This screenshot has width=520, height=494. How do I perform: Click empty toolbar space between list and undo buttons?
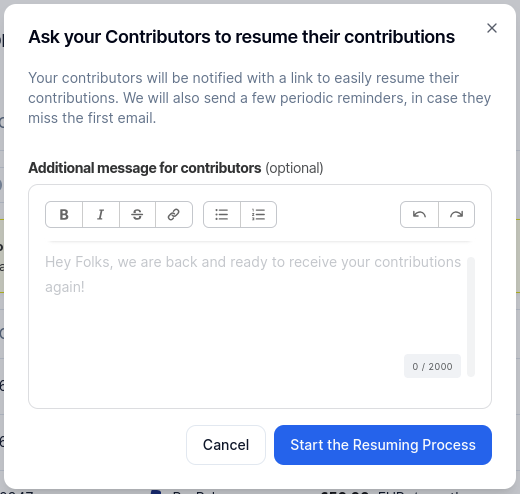click(x=338, y=214)
